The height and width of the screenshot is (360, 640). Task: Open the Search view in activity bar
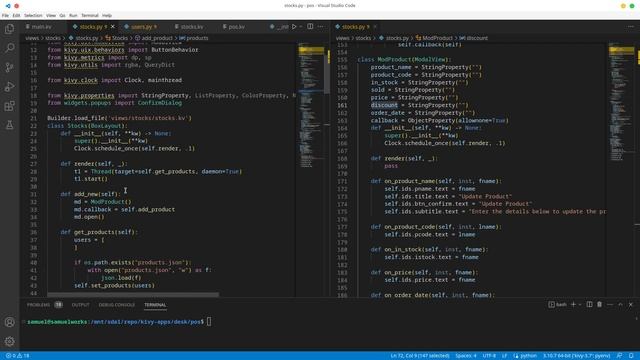point(9,48)
